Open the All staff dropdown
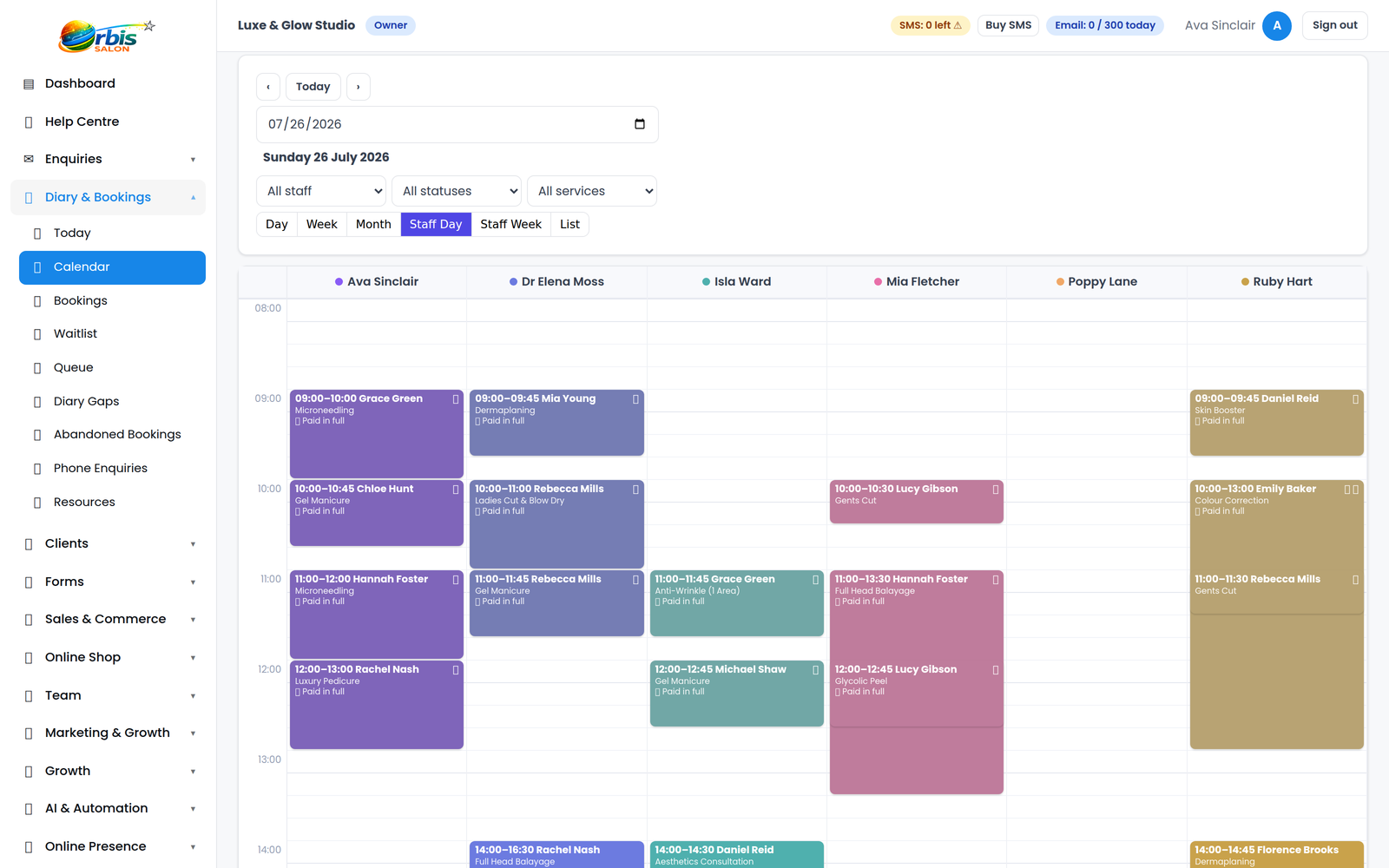This screenshot has height=868, width=1389. pos(321,191)
